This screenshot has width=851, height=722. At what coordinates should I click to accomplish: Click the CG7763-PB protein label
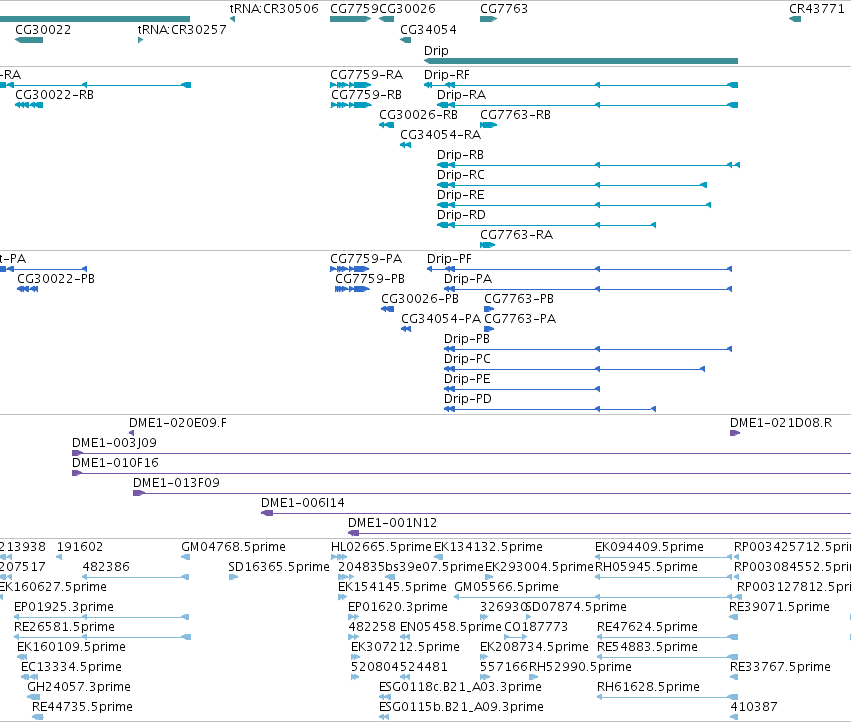click(x=519, y=299)
